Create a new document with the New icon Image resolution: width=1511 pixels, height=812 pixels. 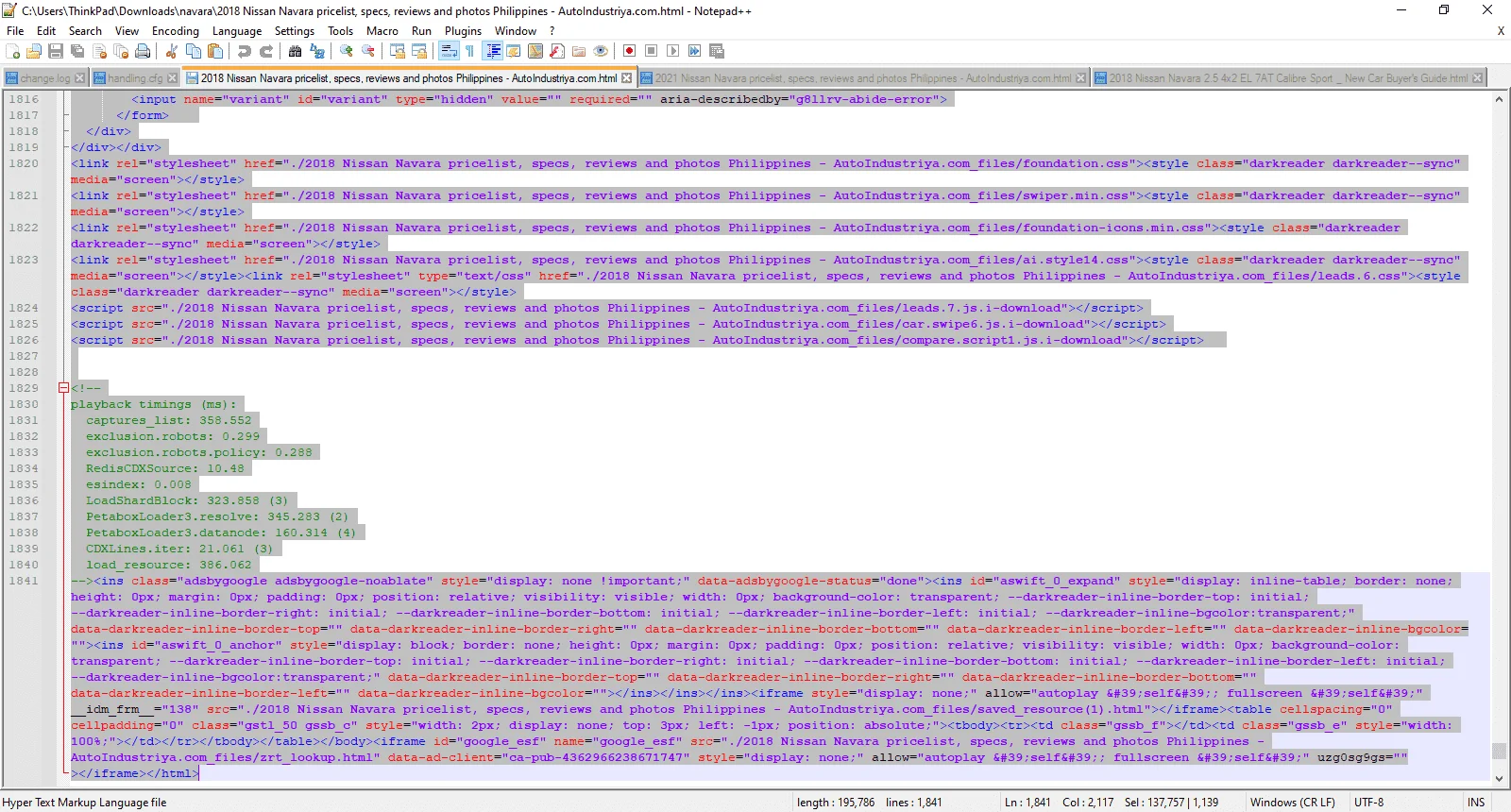(x=13, y=51)
